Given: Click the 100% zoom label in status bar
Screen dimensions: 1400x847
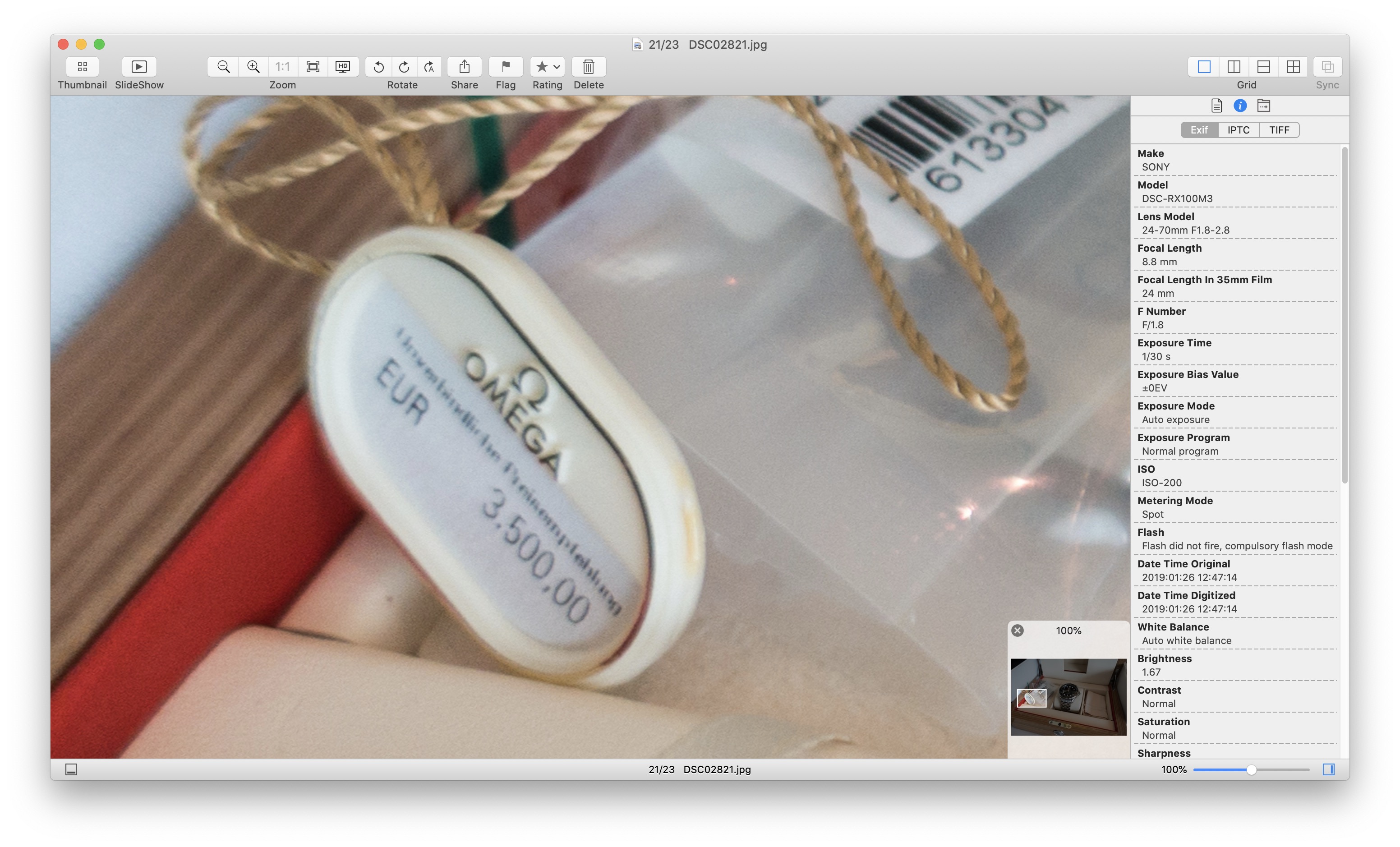Looking at the screenshot, I should click(x=1174, y=770).
